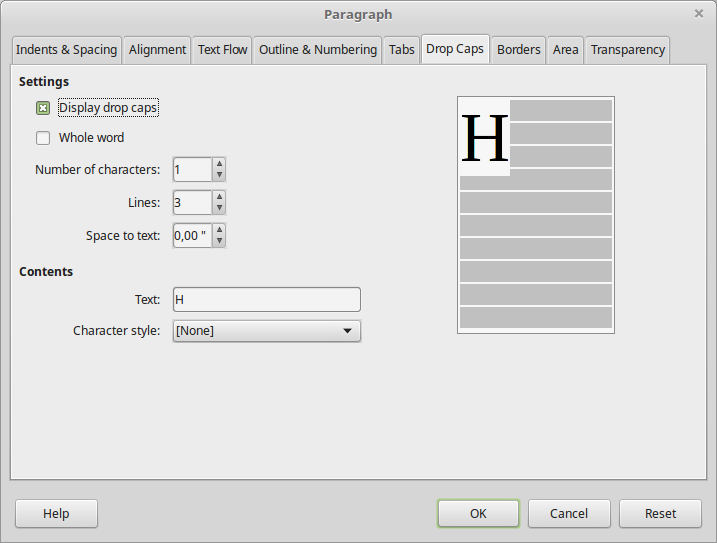This screenshot has height=543, width=717.
Task: Enable the Whole word checkbox
Action: pyautogui.click(x=43, y=138)
